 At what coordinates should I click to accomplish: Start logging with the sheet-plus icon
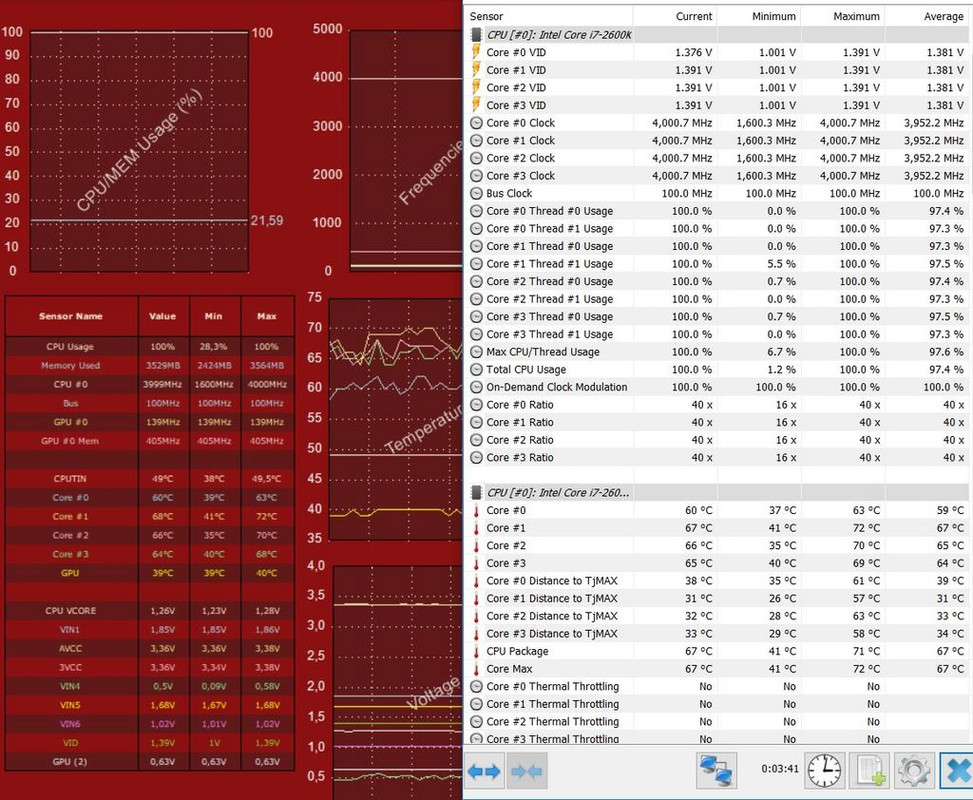pyautogui.click(x=870, y=770)
